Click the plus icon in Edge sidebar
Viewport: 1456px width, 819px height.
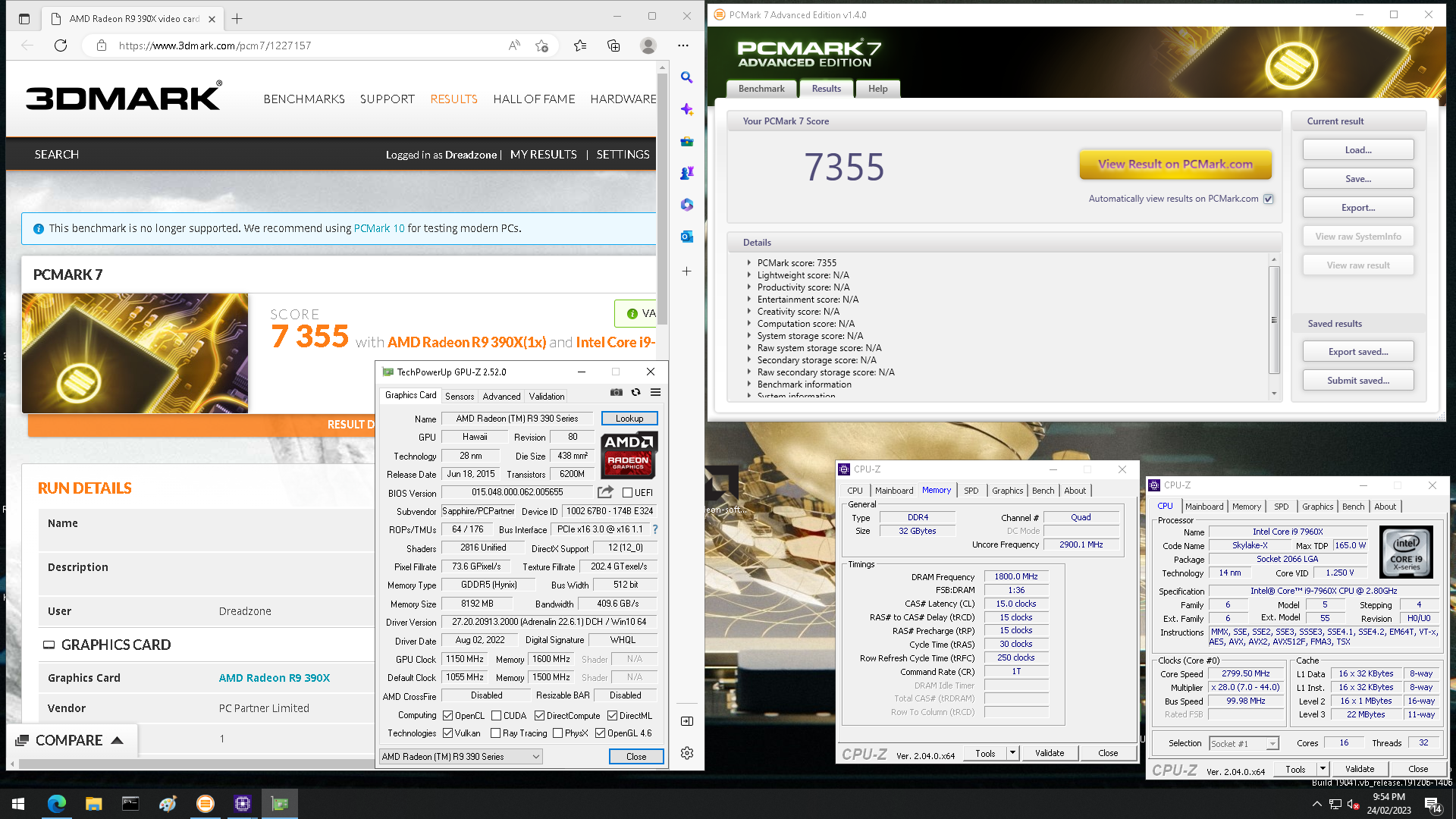686,271
